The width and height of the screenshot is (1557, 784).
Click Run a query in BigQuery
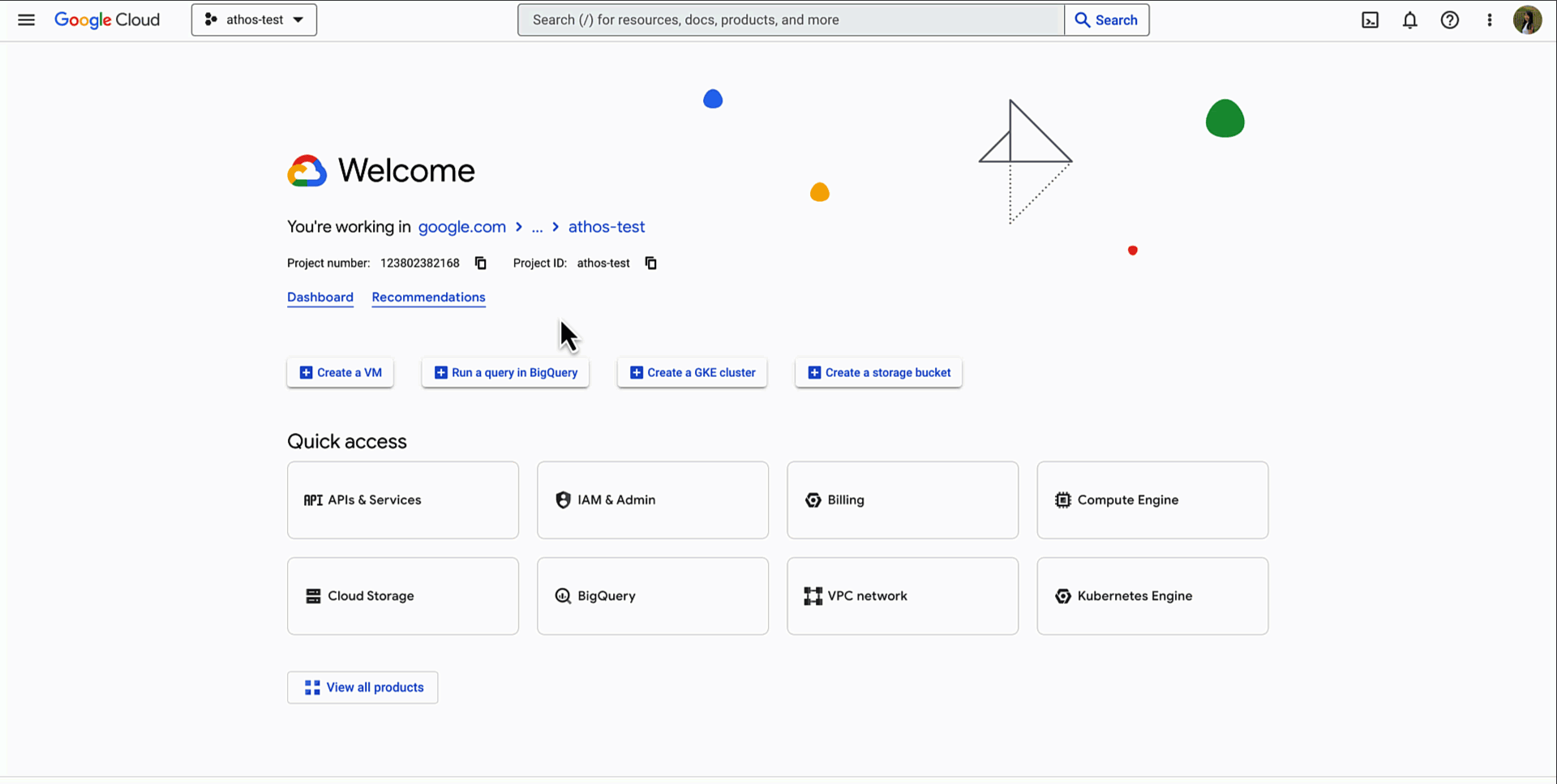coord(505,373)
